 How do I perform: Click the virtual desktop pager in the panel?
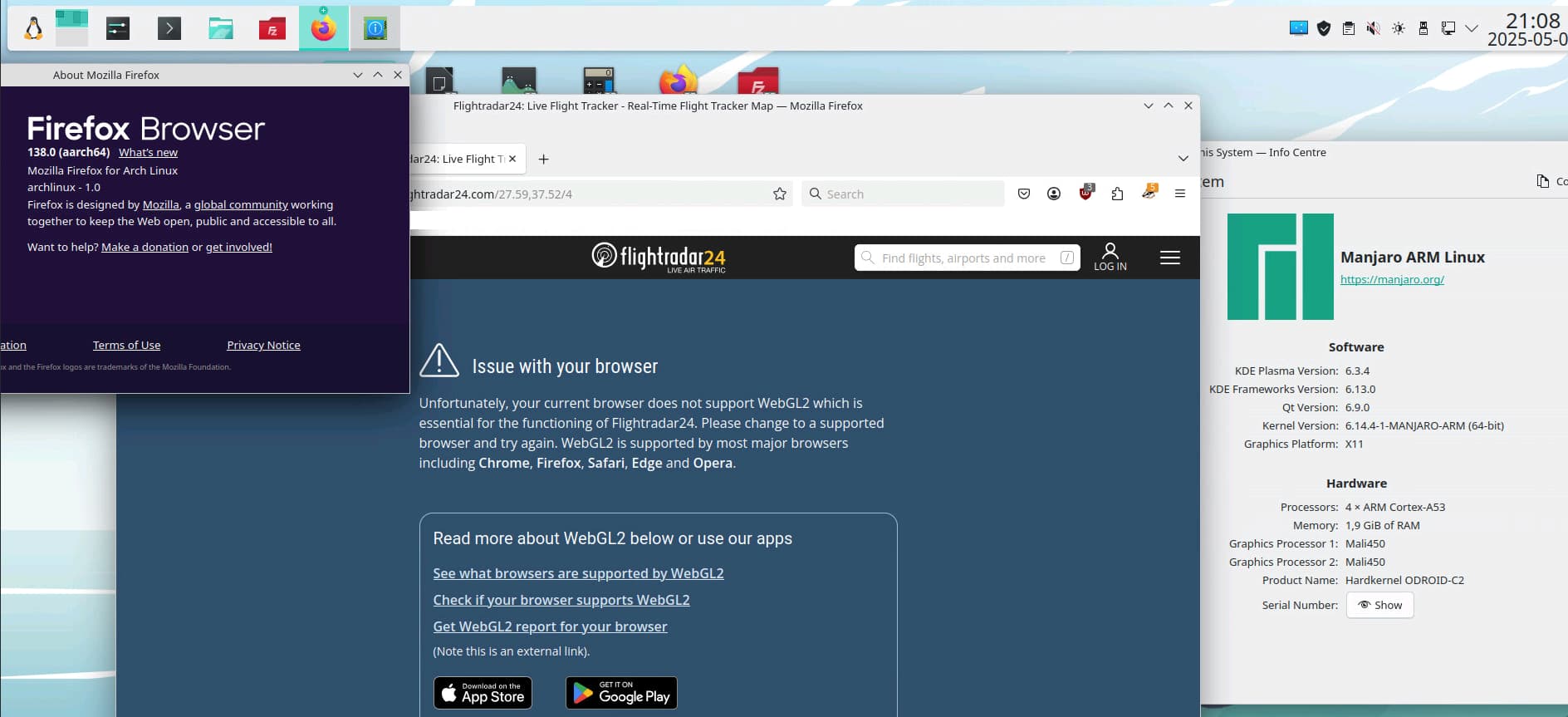[x=71, y=29]
